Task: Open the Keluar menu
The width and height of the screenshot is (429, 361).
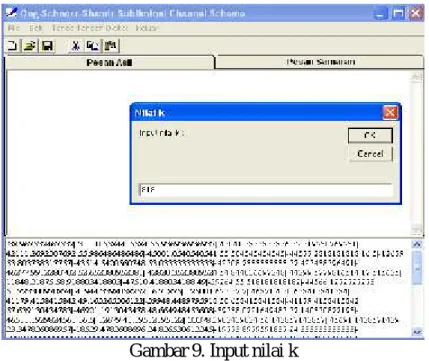Action: click(146, 28)
